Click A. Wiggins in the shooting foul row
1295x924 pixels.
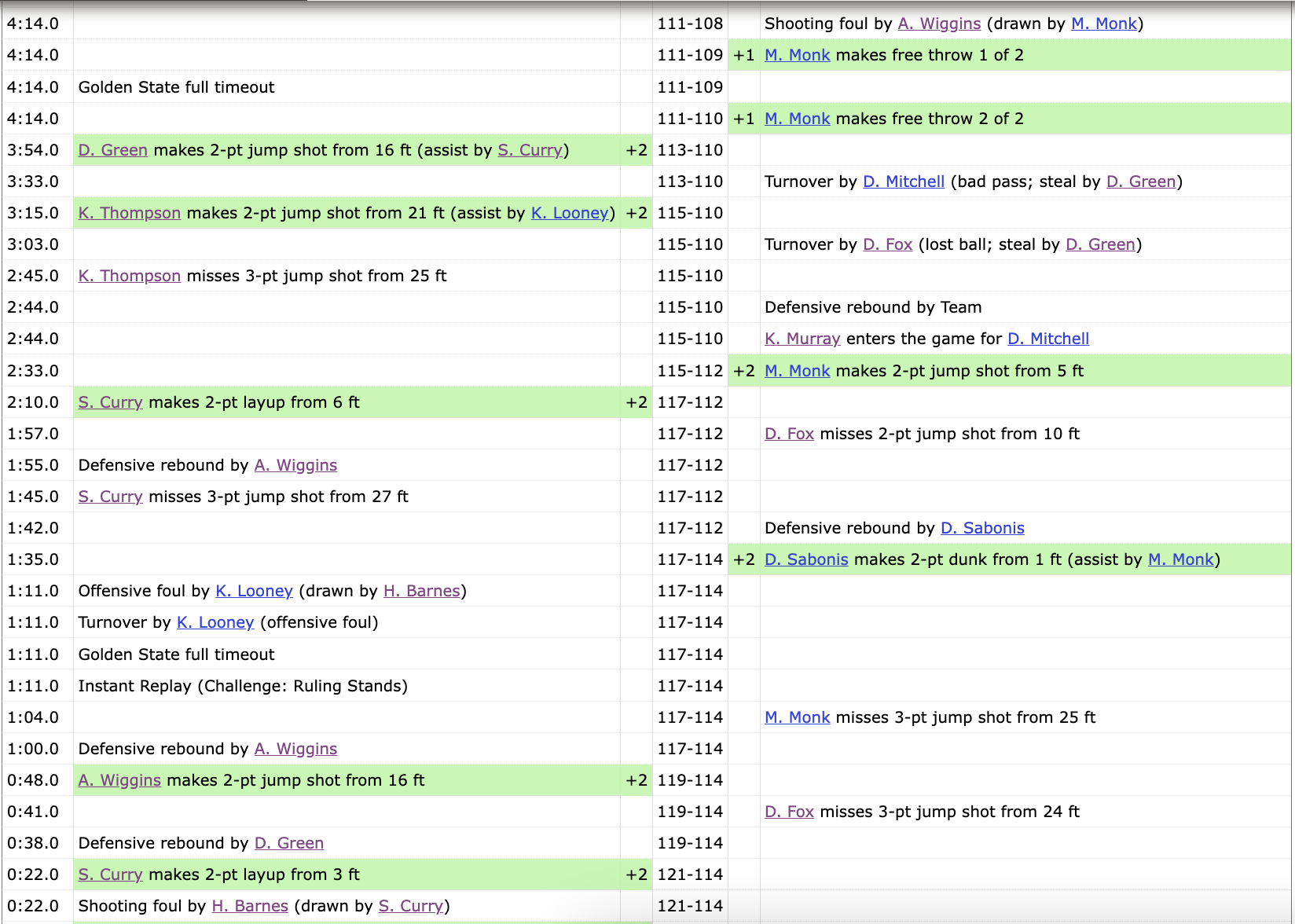pos(939,24)
